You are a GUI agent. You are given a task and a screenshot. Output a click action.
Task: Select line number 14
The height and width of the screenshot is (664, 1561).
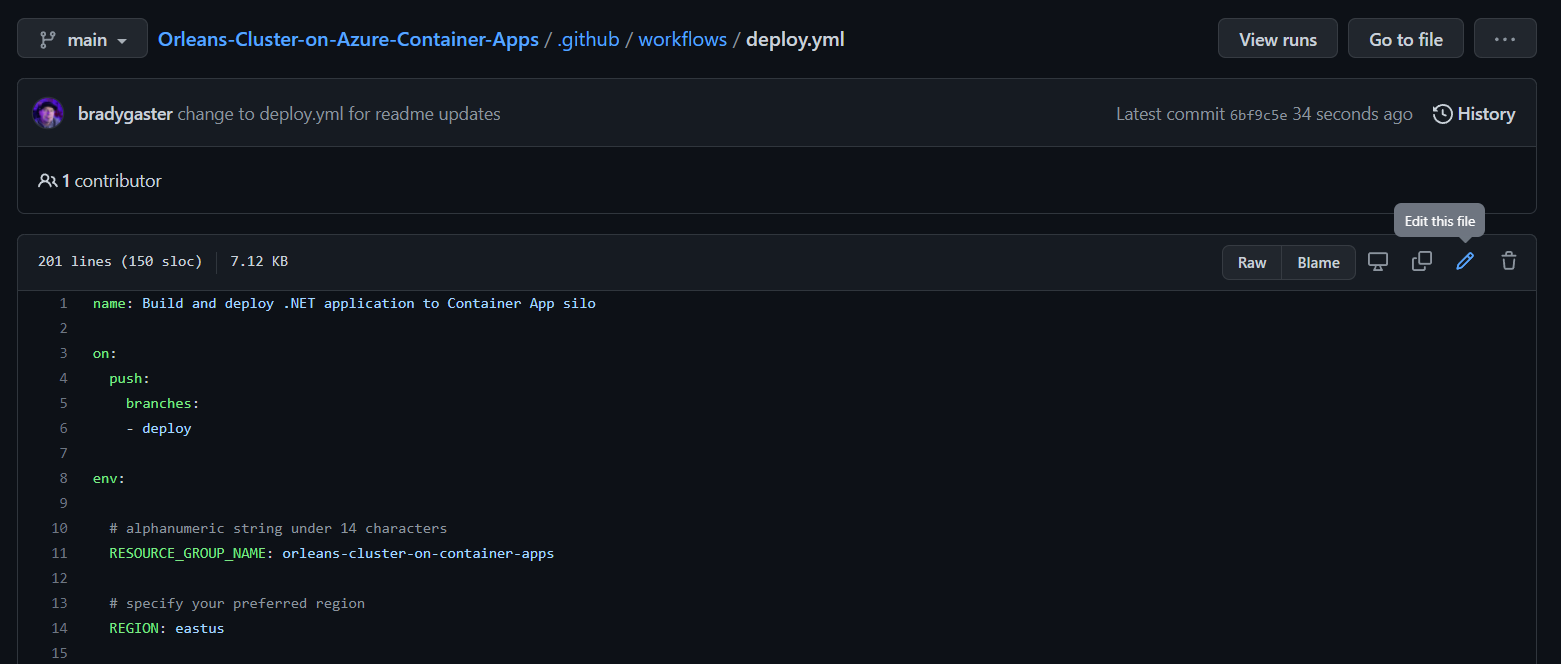point(59,628)
